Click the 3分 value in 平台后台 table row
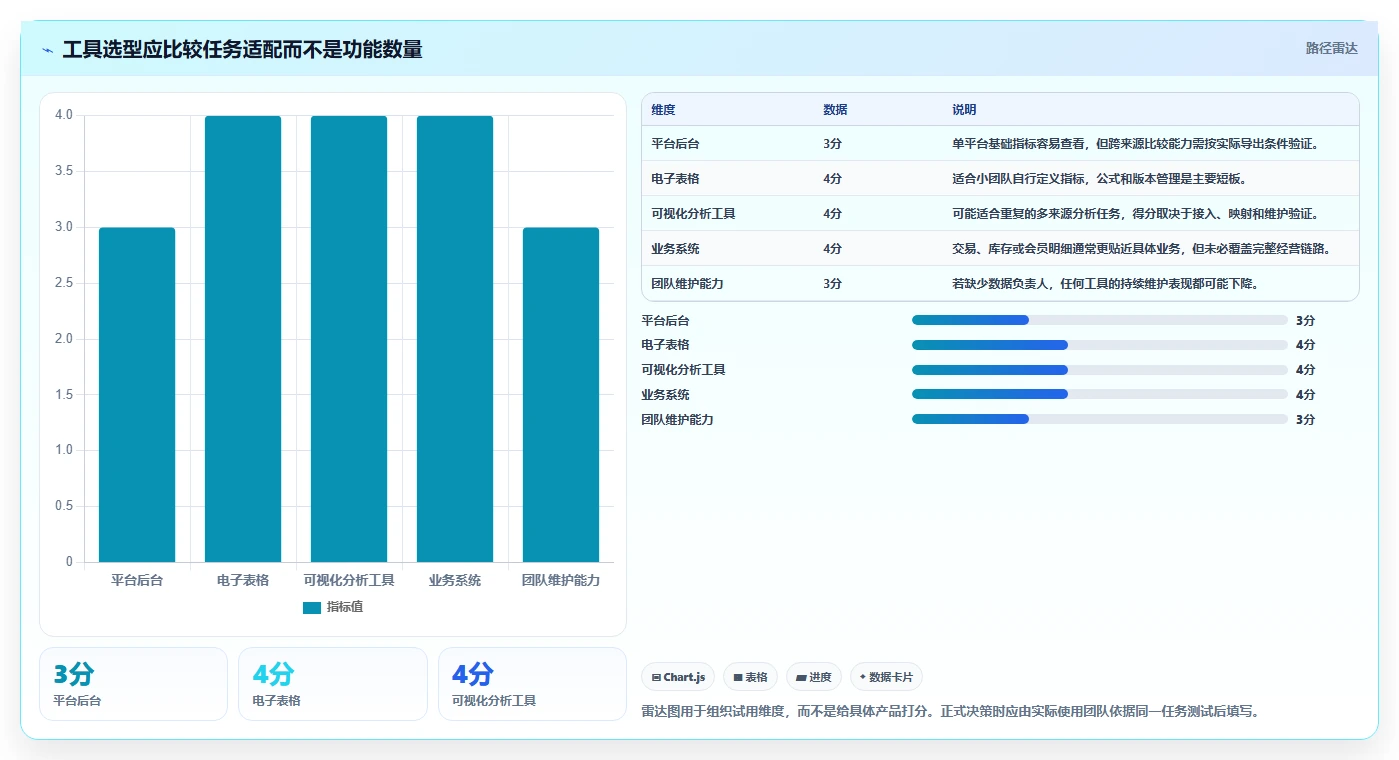1399x760 pixels. 832,144
